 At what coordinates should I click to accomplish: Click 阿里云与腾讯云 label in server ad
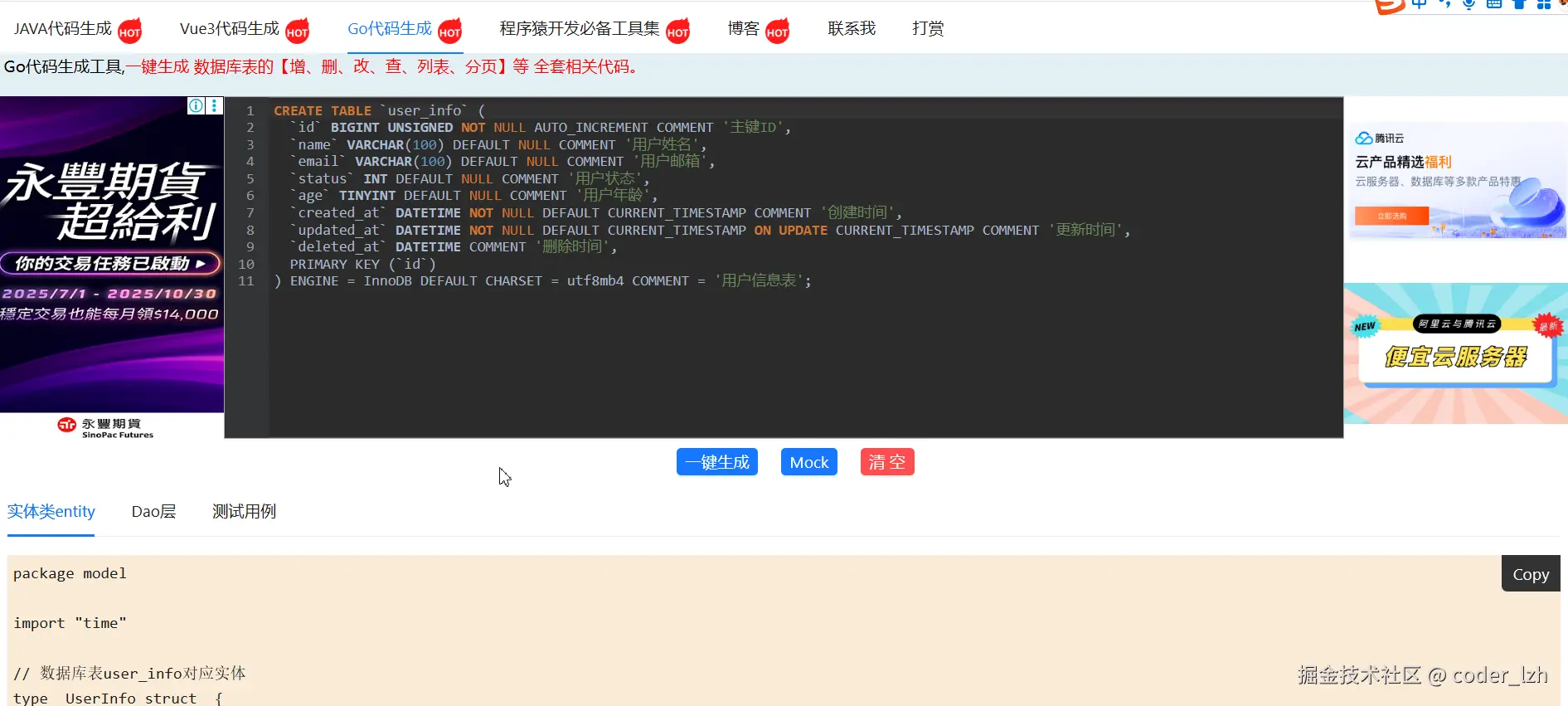pos(1457,324)
